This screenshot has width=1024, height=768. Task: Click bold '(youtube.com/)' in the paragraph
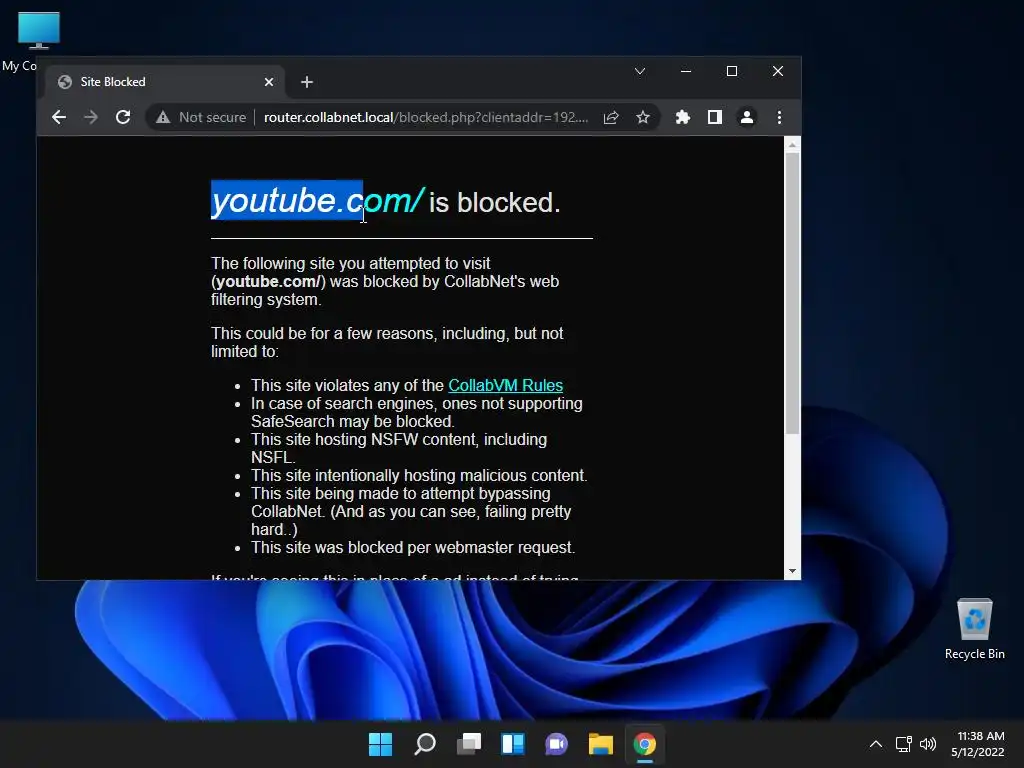coord(268,281)
